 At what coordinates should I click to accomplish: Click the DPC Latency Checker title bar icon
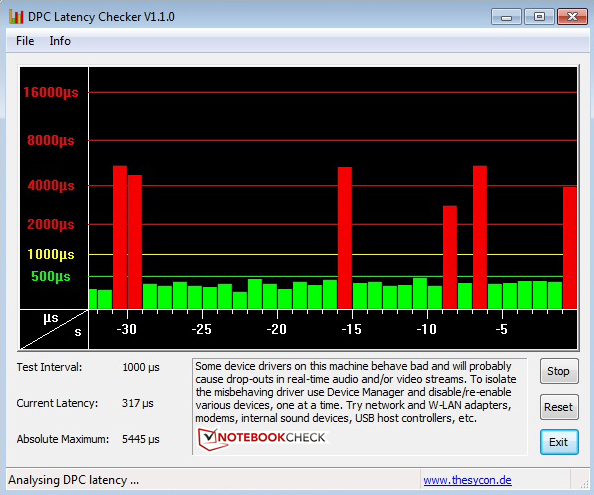[16, 17]
